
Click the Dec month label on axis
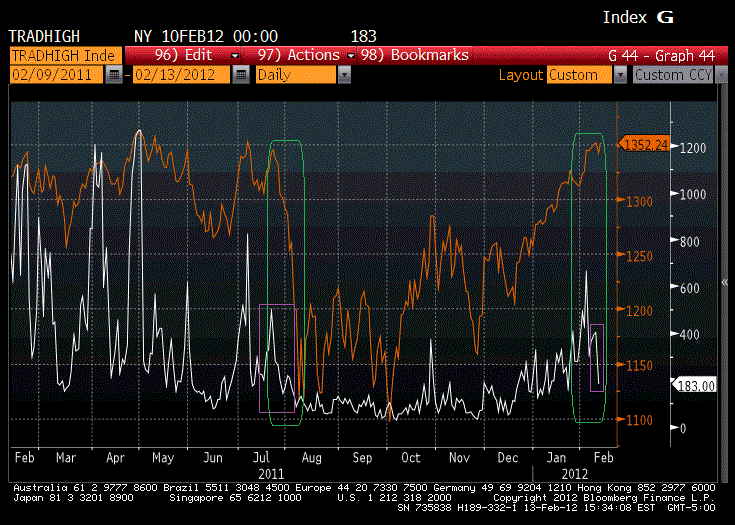pos(508,457)
